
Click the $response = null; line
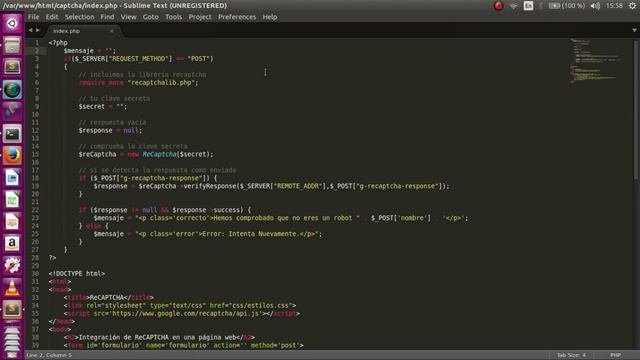point(110,130)
